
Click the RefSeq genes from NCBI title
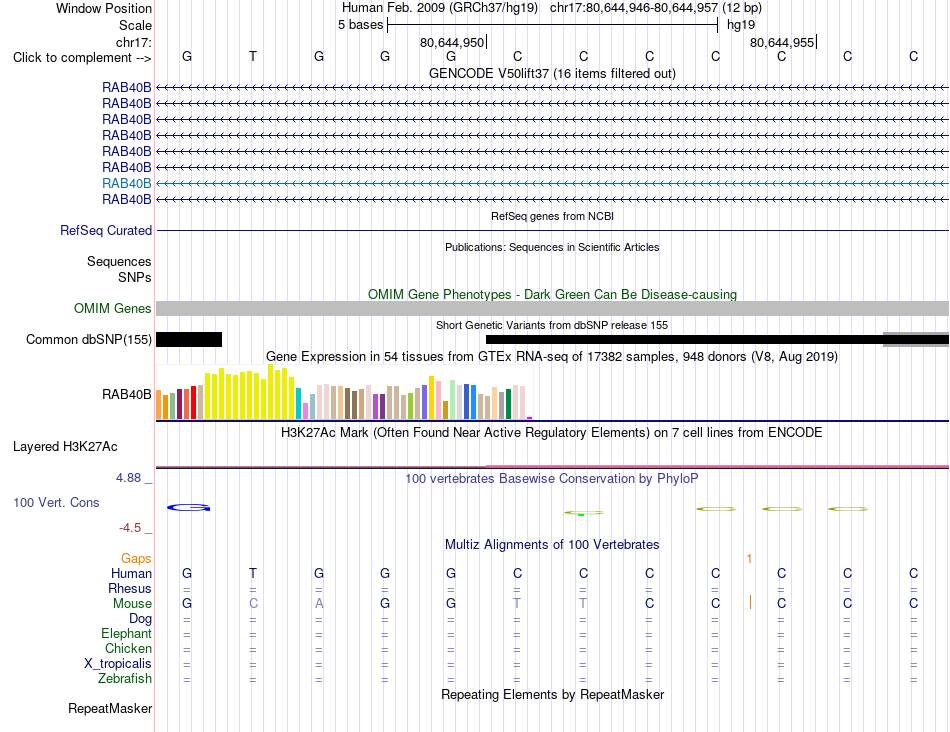click(x=552, y=216)
